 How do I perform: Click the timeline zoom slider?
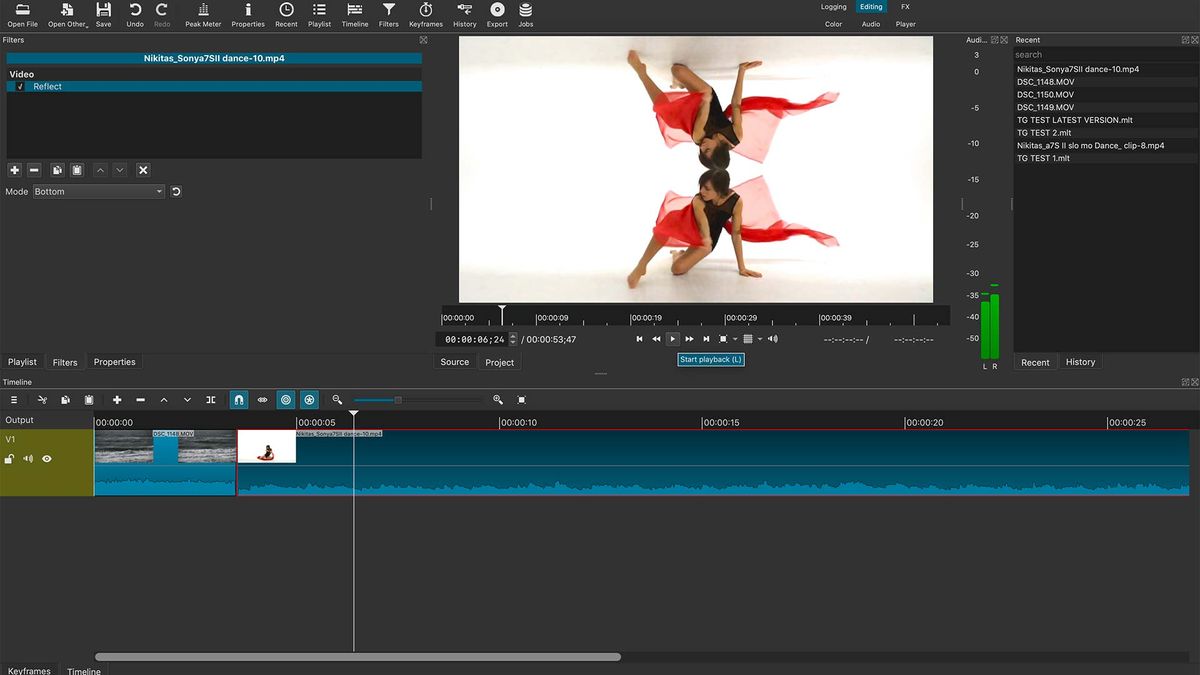pyautogui.click(x=398, y=400)
